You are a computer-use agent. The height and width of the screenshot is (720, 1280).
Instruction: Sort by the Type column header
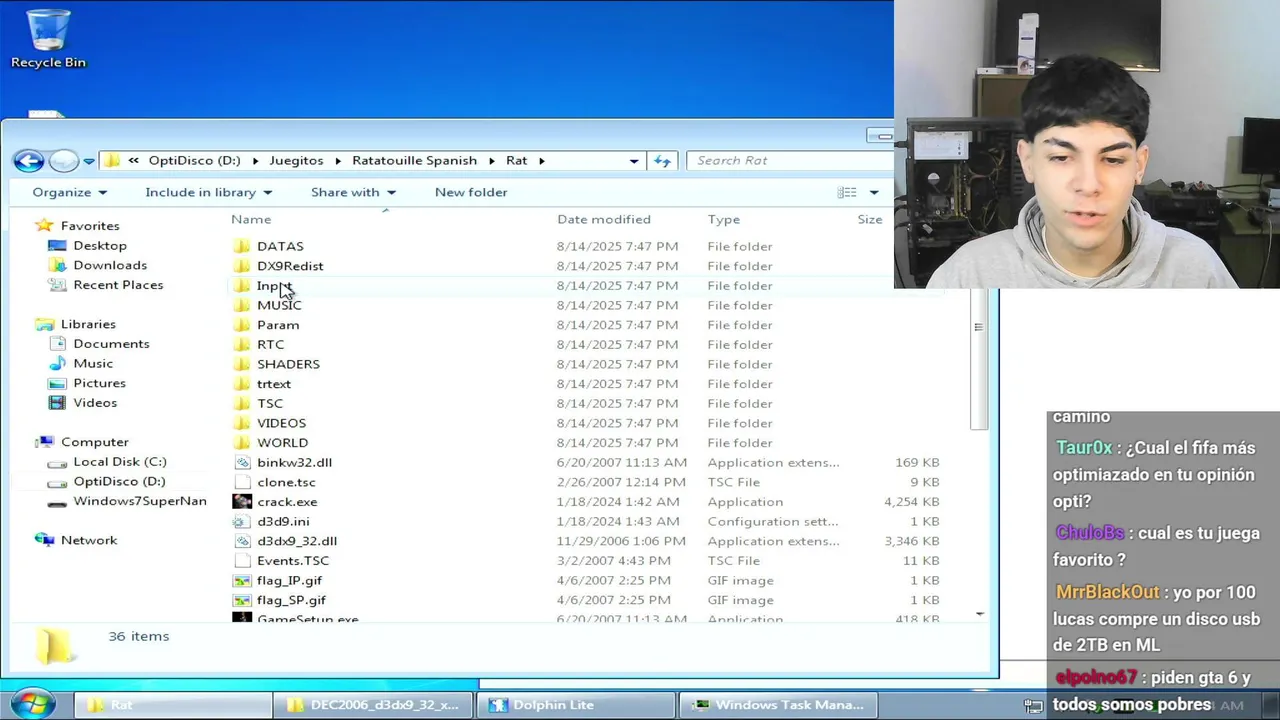[x=724, y=219]
